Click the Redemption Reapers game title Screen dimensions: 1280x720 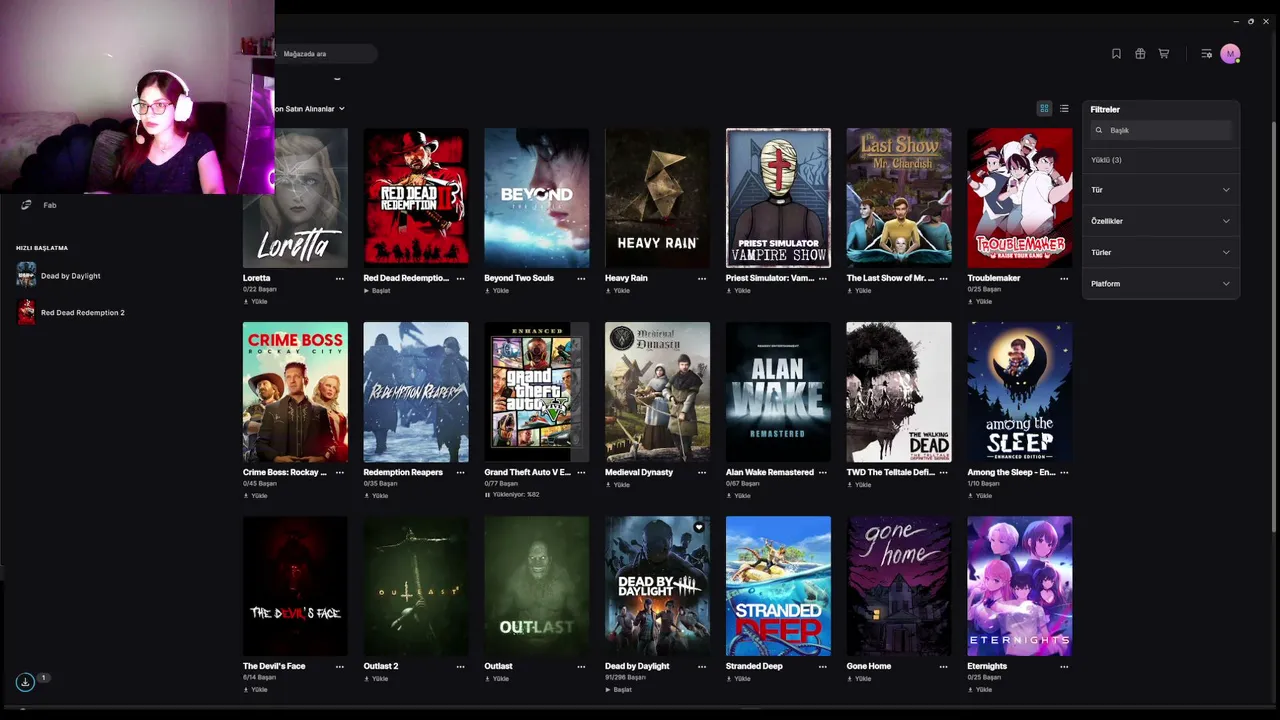tap(403, 472)
